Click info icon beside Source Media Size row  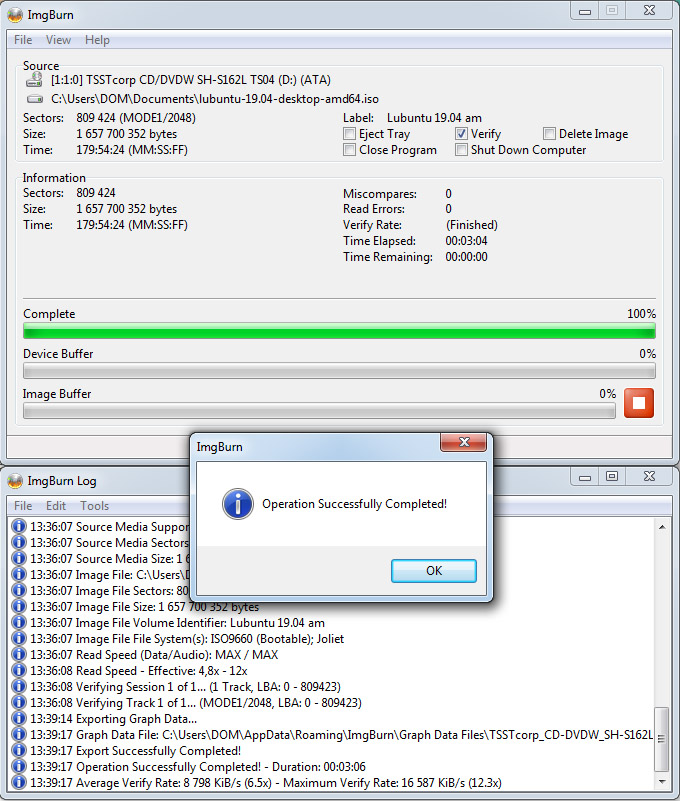18,558
